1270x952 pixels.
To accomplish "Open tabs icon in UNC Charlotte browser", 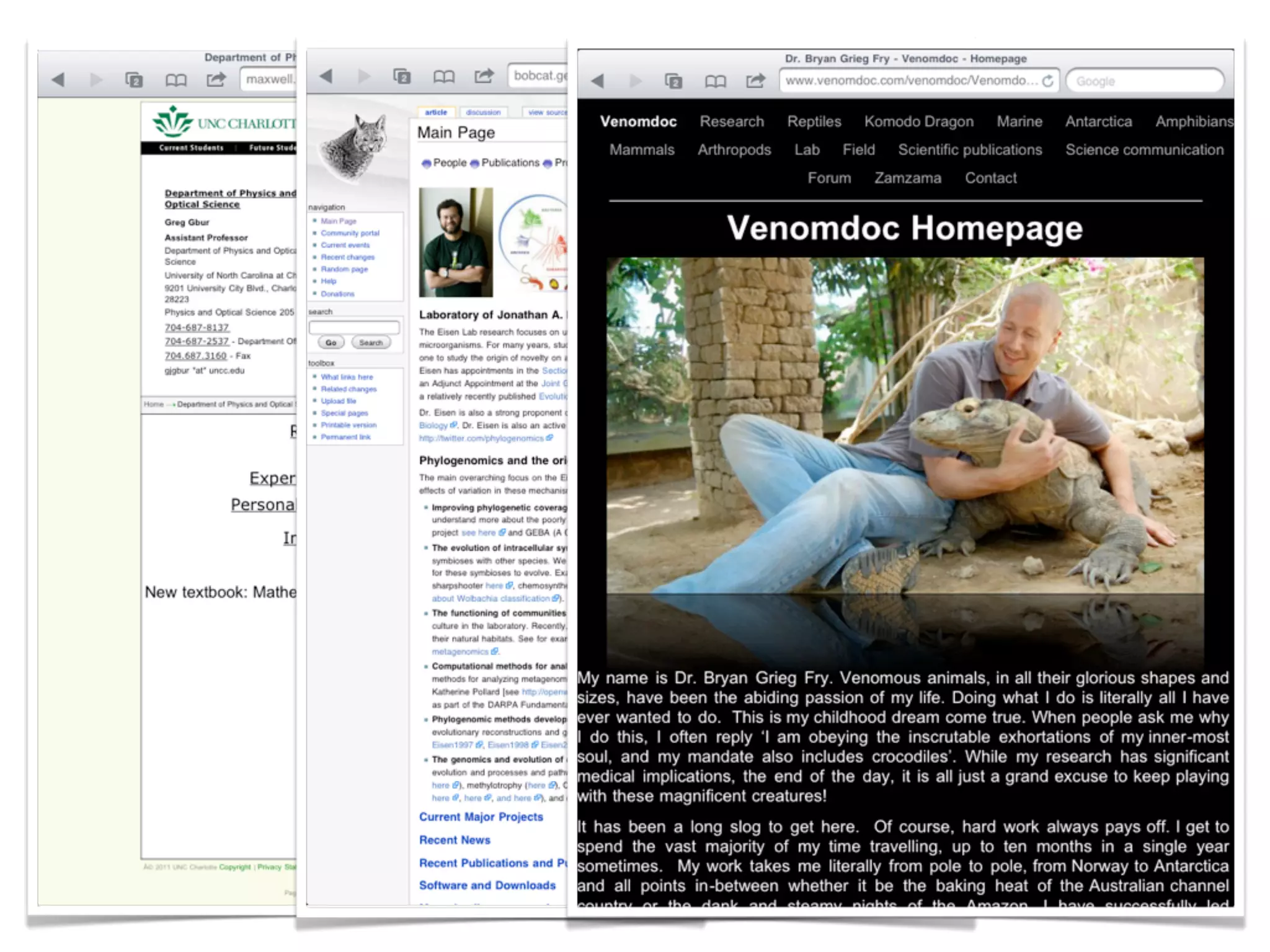I will (134, 79).
